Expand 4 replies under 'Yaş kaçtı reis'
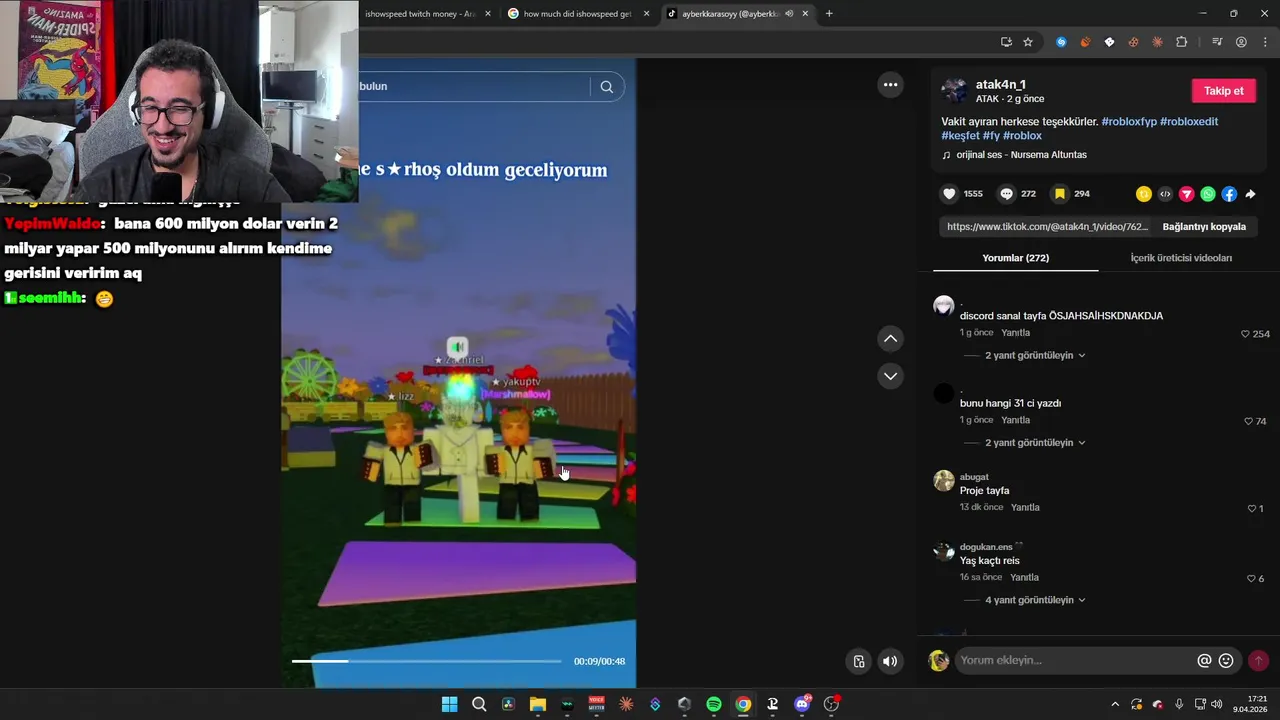This screenshot has height=720, width=1280. [x=1035, y=600]
